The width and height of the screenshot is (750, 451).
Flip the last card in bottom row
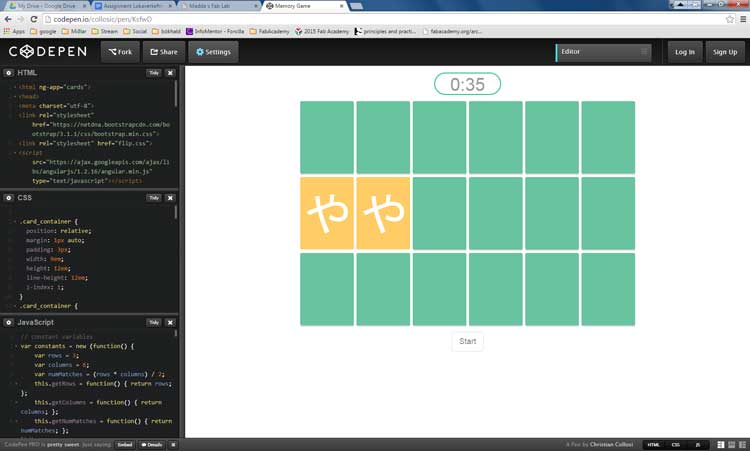tap(608, 289)
